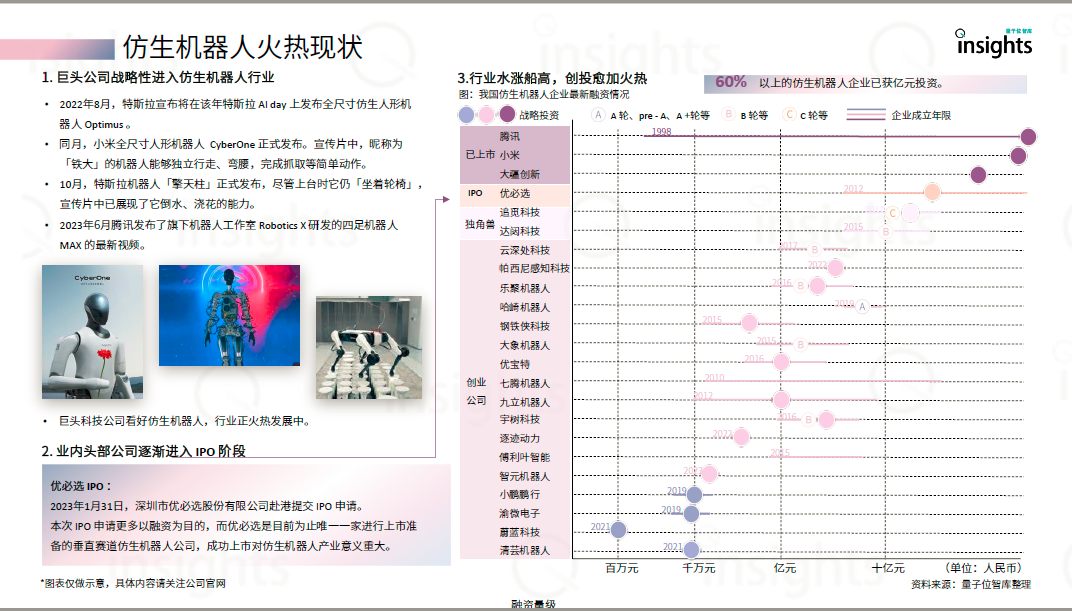Click the blue marker on 小鹏鹏行 row
Viewport: 1072px width, 611px height.
694,495
